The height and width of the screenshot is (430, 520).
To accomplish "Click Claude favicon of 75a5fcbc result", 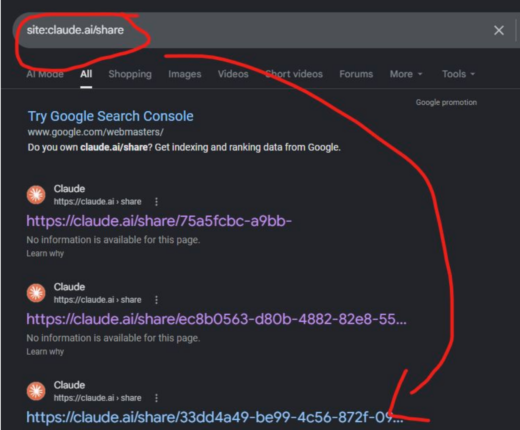I will coord(36,195).
